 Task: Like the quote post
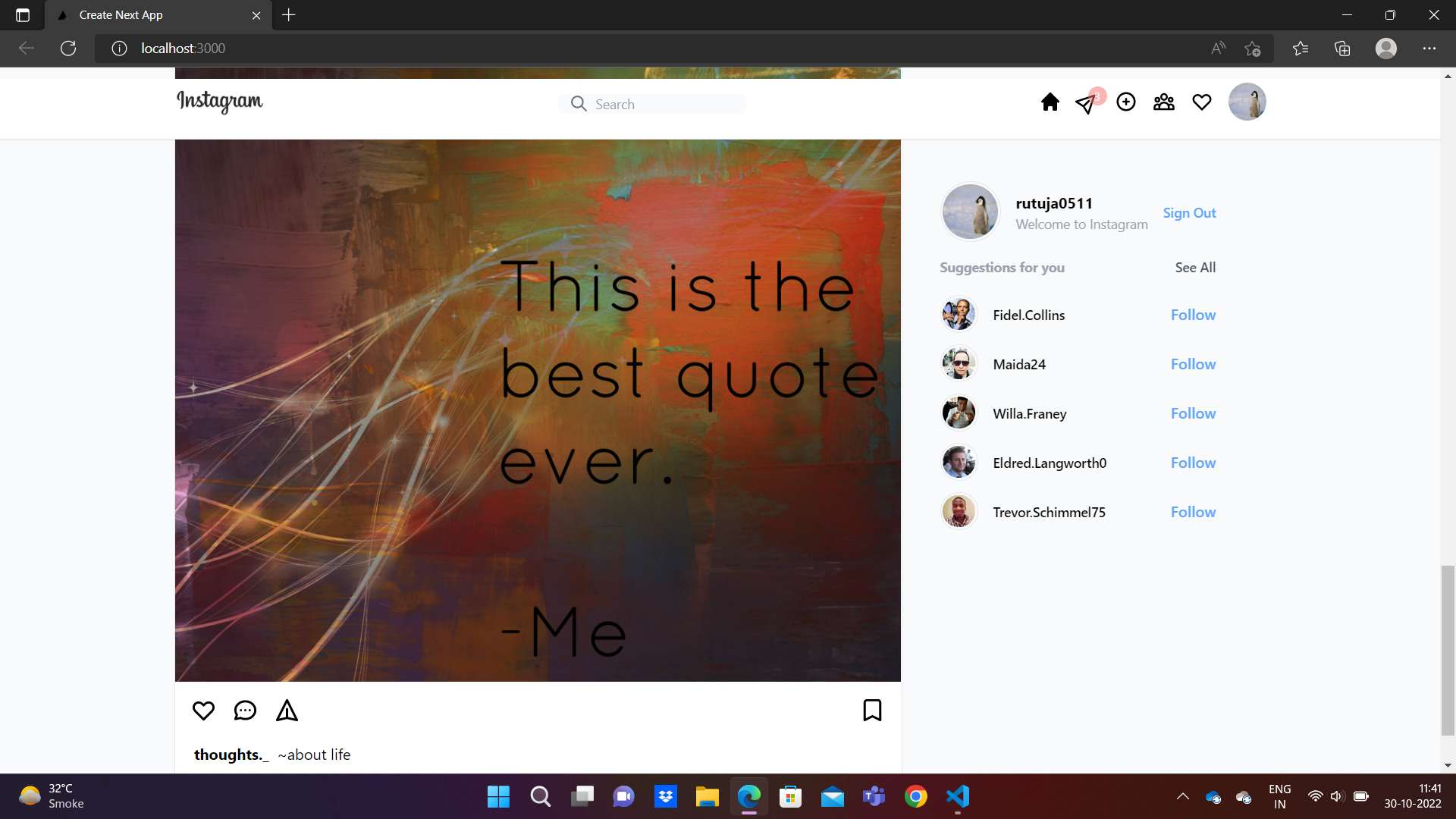202,711
